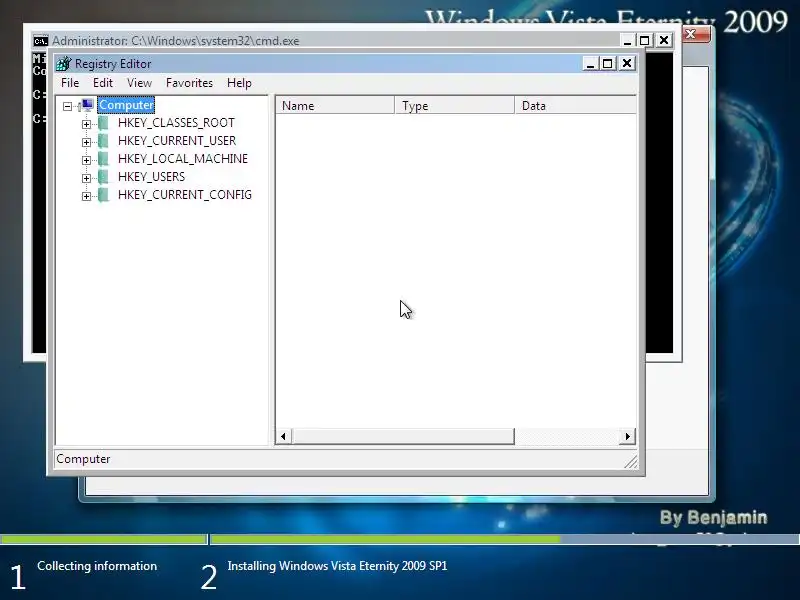This screenshot has height=600, width=800.
Task: Click the Type column header
Action: 455,106
